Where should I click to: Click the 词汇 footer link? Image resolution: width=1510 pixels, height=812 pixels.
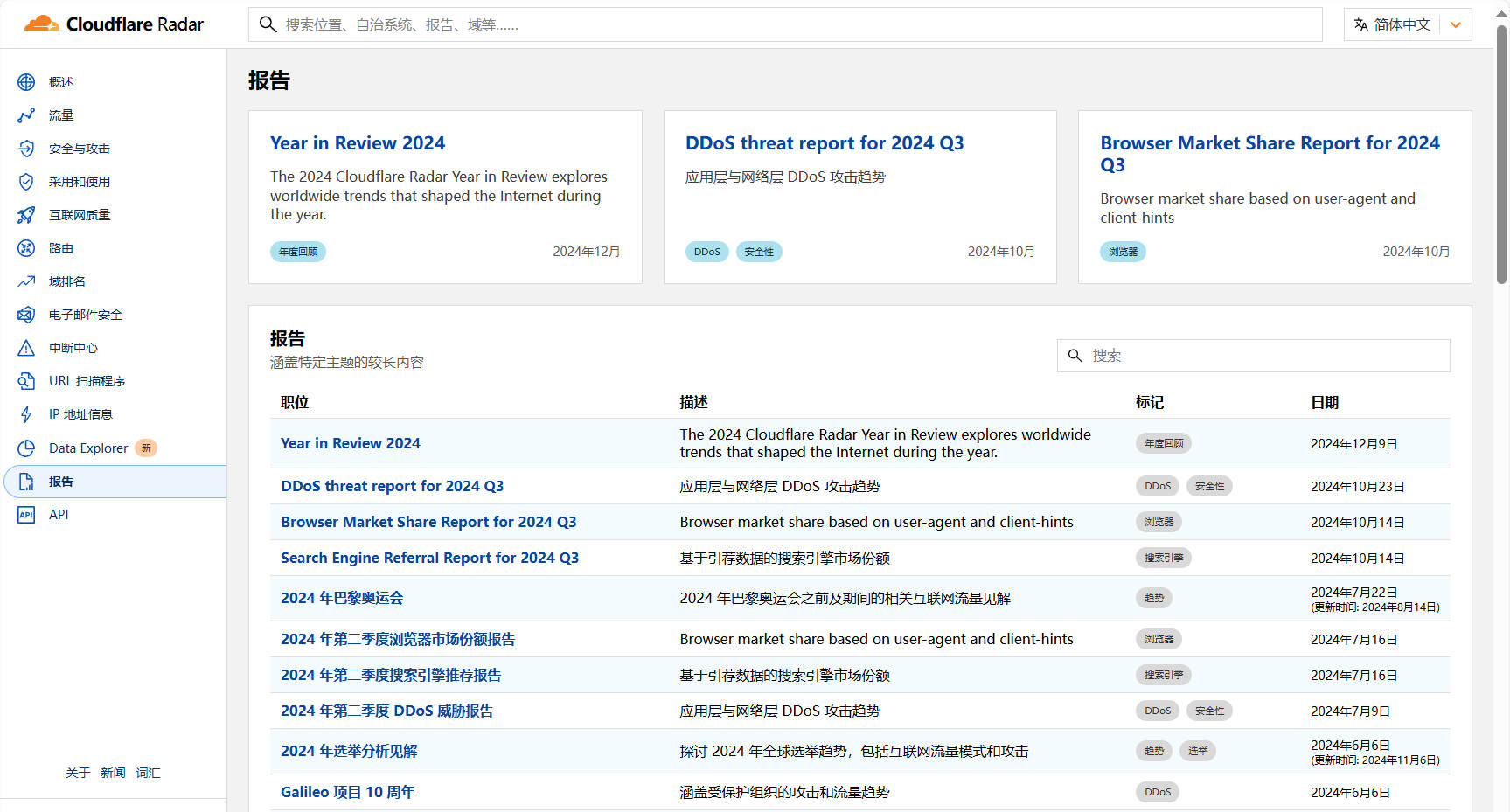(148, 773)
